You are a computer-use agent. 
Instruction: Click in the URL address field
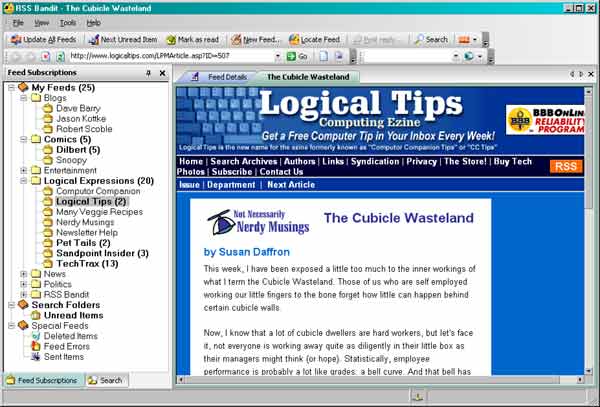pos(171,56)
